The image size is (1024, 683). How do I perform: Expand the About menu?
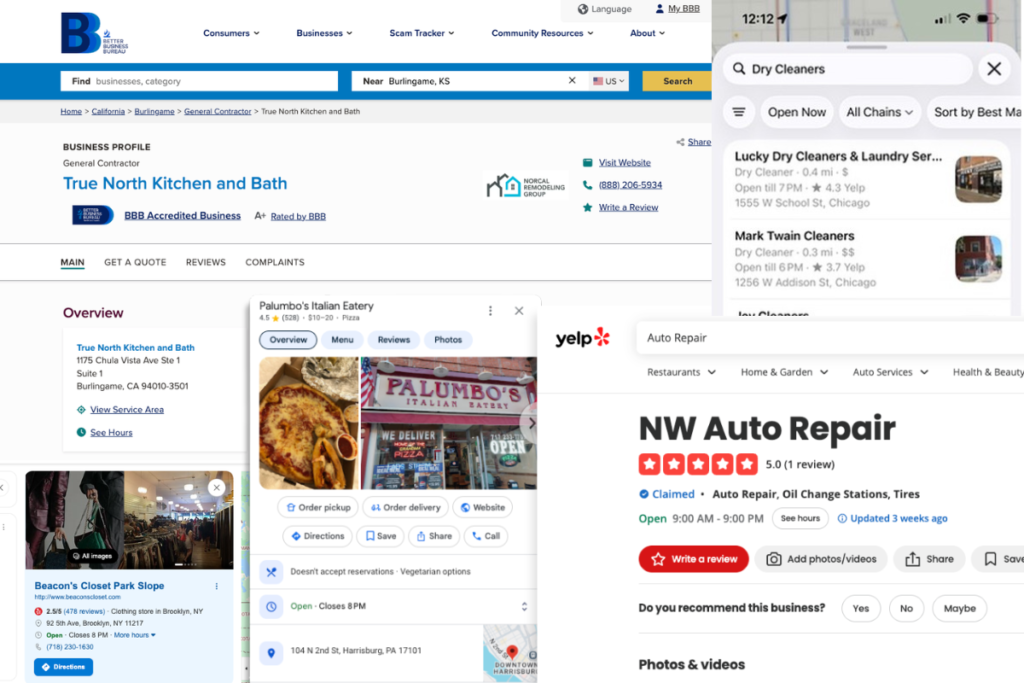click(x=647, y=33)
